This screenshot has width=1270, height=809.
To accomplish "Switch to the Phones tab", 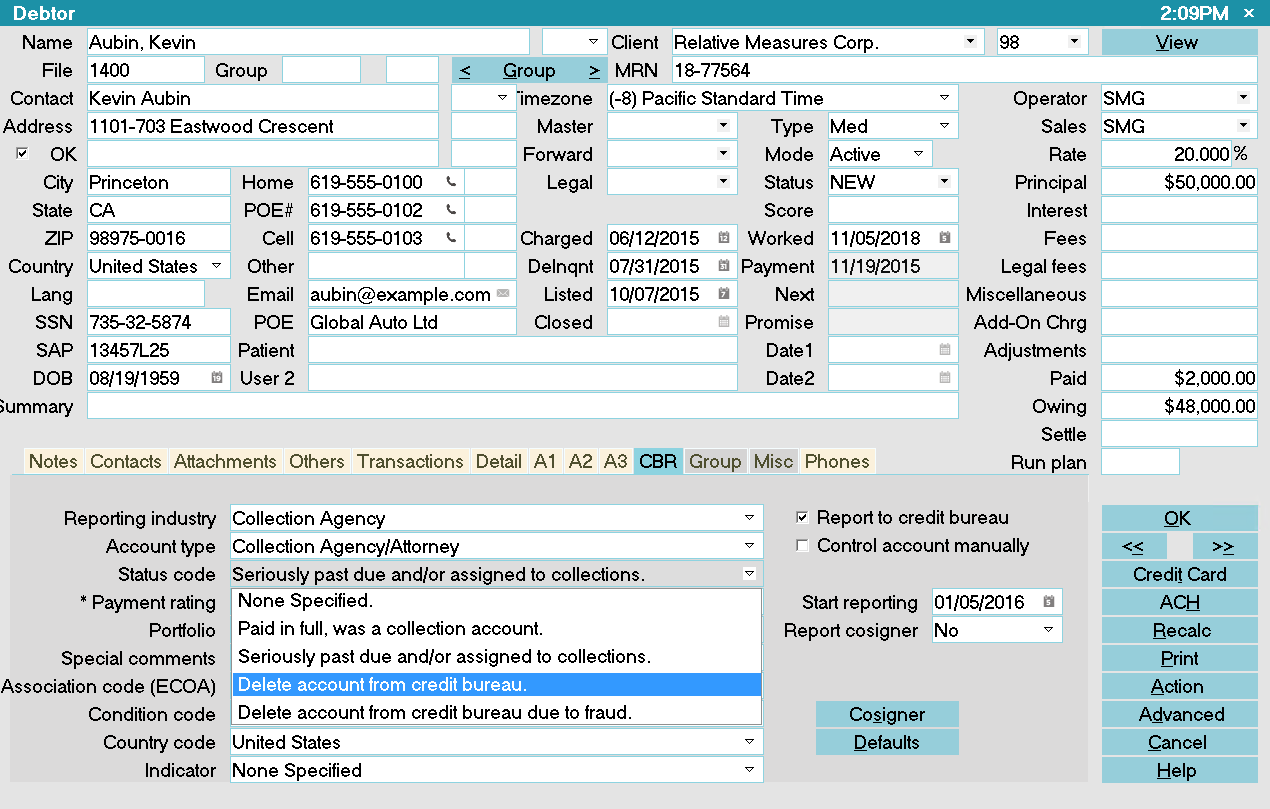I will pyautogui.click(x=837, y=461).
